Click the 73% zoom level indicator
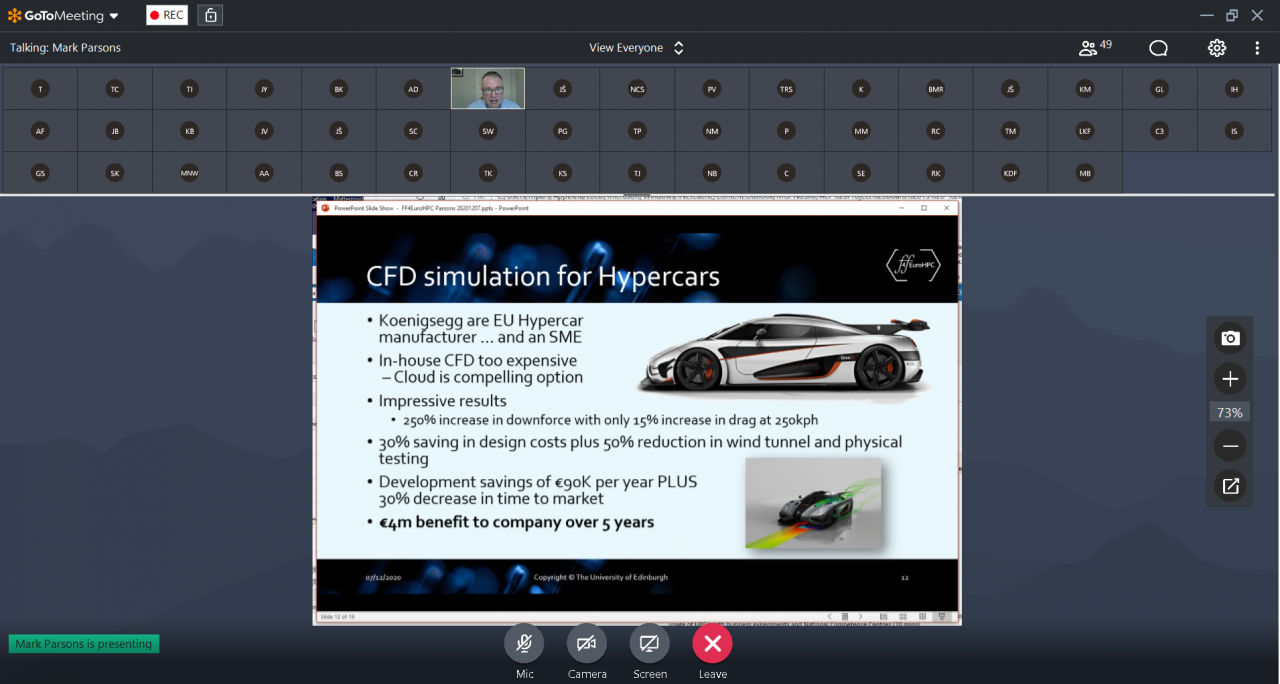Viewport: 1280px width, 684px height. pos(1230,413)
